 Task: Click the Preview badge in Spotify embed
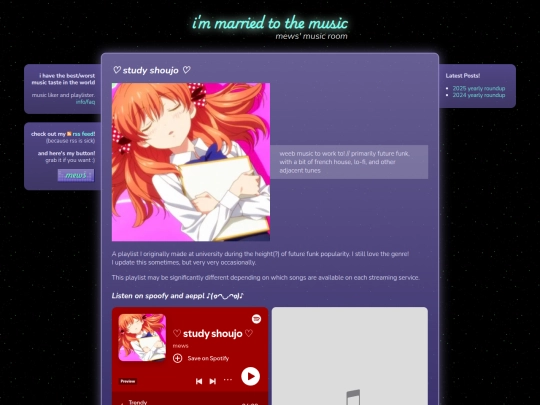pyautogui.click(x=128, y=381)
